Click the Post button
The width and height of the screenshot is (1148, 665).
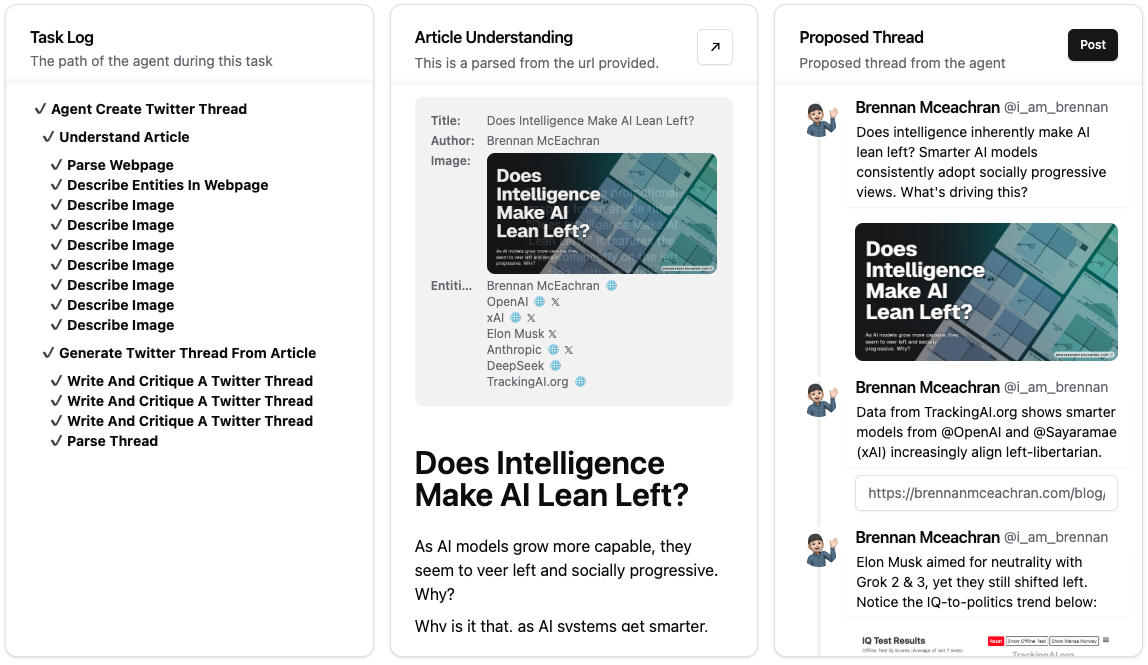1093,45
